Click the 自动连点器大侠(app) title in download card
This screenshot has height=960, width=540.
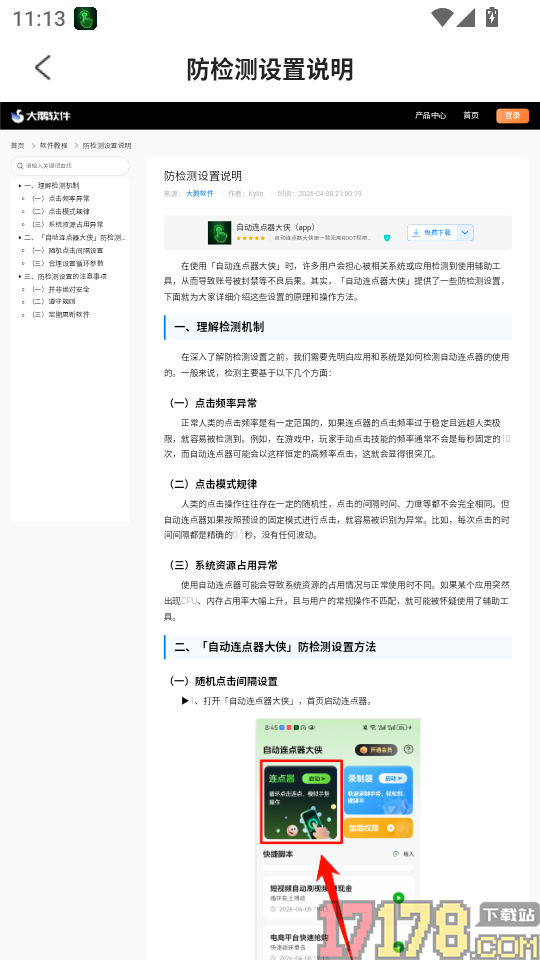[276, 227]
